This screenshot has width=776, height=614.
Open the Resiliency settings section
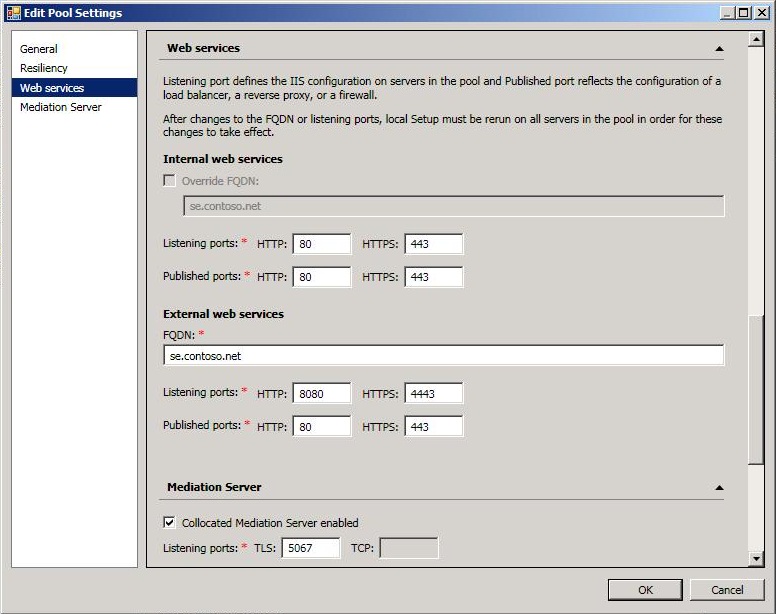(x=44, y=68)
